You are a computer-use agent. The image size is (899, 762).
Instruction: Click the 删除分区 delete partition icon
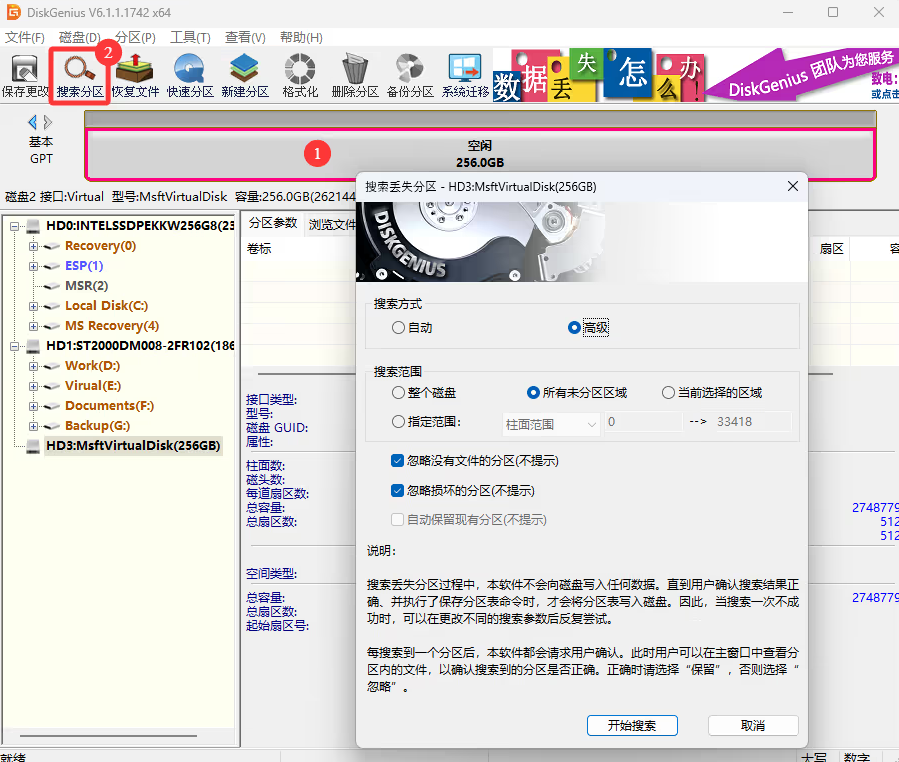pyautogui.click(x=355, y=76)
